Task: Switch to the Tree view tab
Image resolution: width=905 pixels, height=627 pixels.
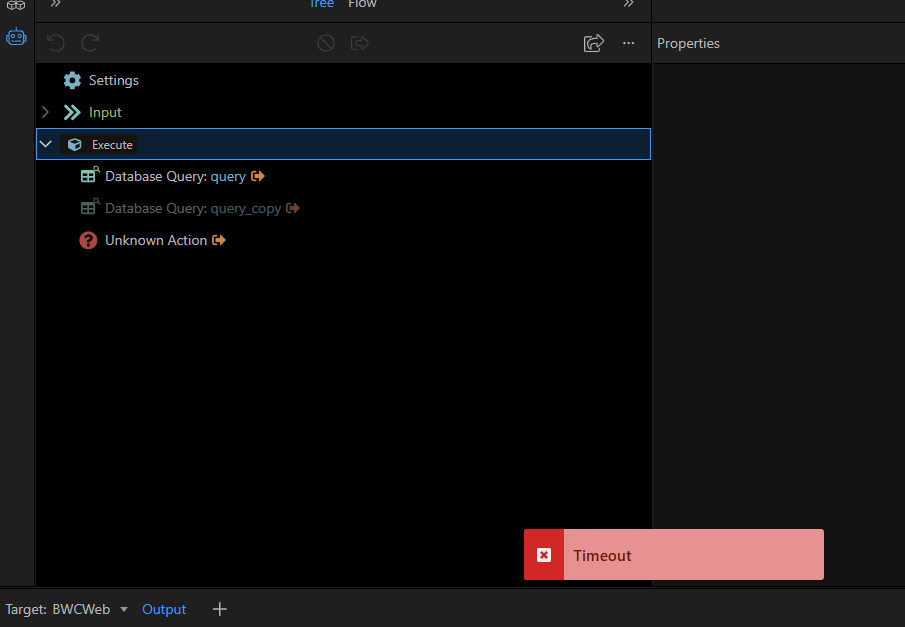Action: tap(321, 4)
